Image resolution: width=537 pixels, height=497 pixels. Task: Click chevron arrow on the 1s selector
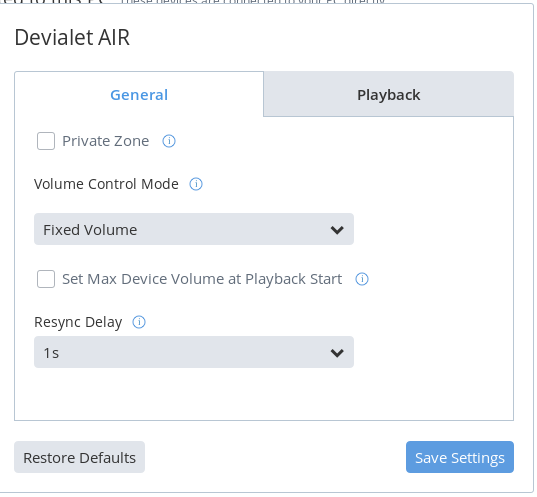coord(337,353)
